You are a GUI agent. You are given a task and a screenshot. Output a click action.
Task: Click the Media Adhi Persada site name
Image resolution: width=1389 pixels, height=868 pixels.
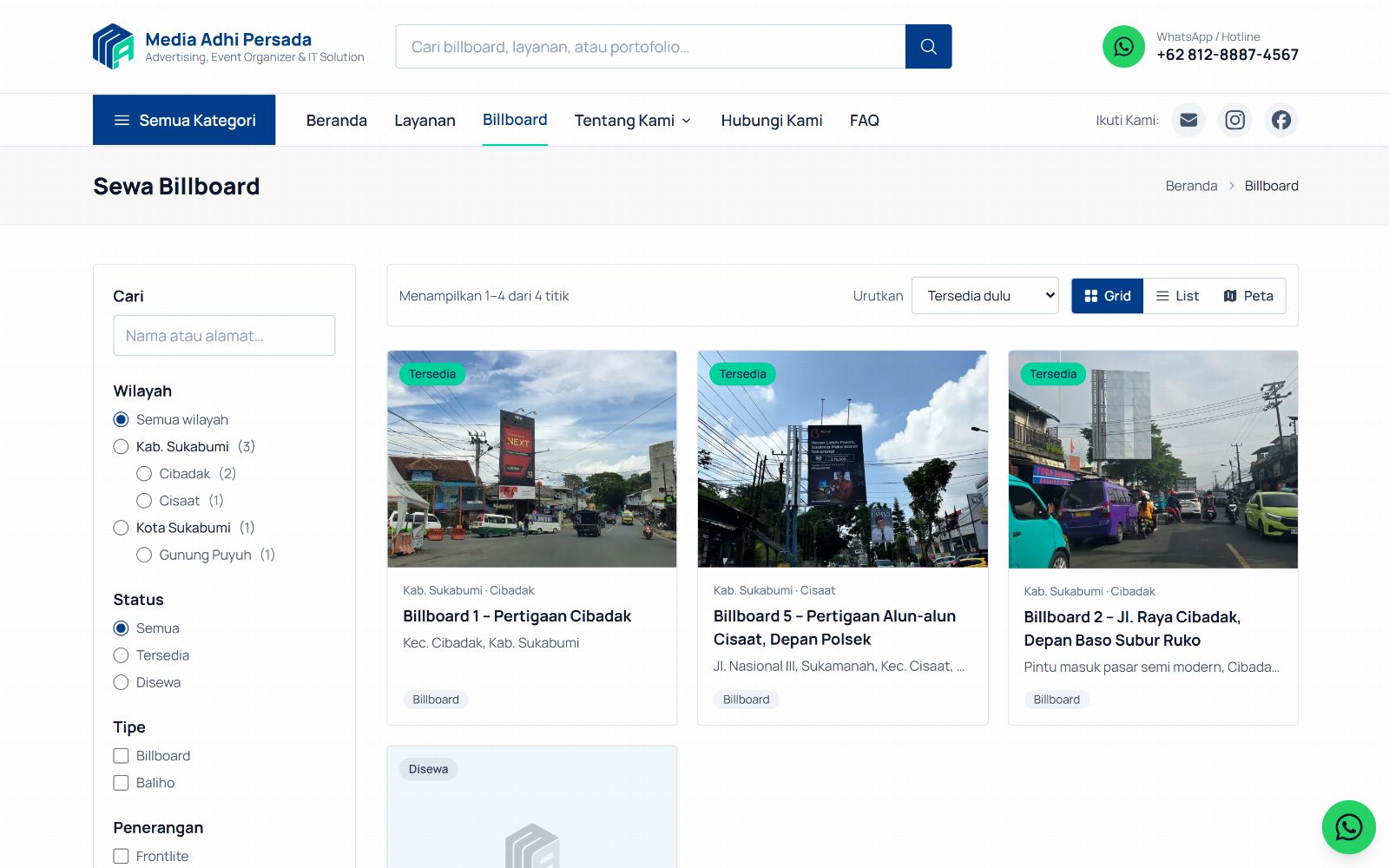[228, 39]
